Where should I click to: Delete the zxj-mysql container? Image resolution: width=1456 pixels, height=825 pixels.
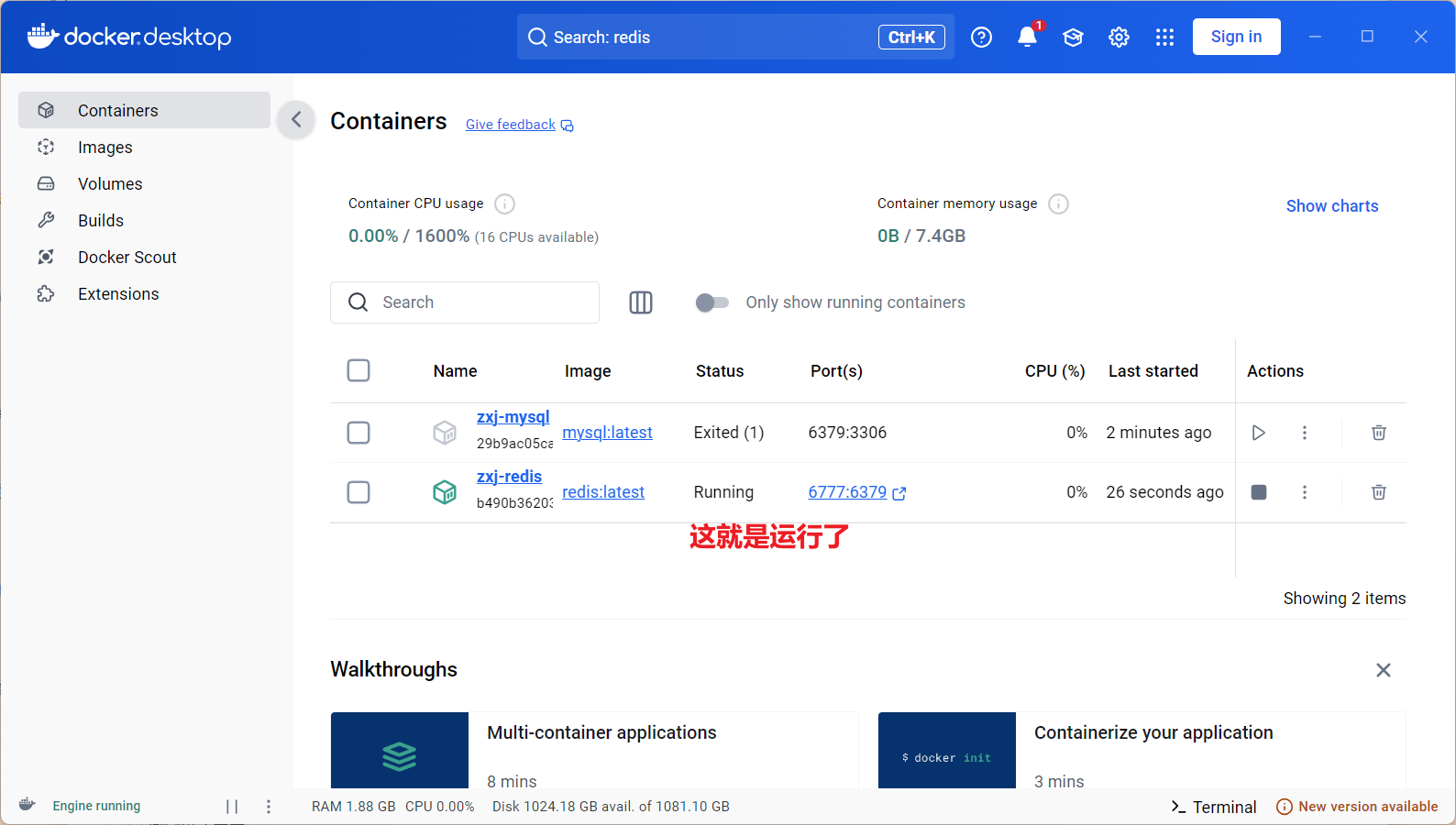pyautogui.click(x=1378, y=433)
